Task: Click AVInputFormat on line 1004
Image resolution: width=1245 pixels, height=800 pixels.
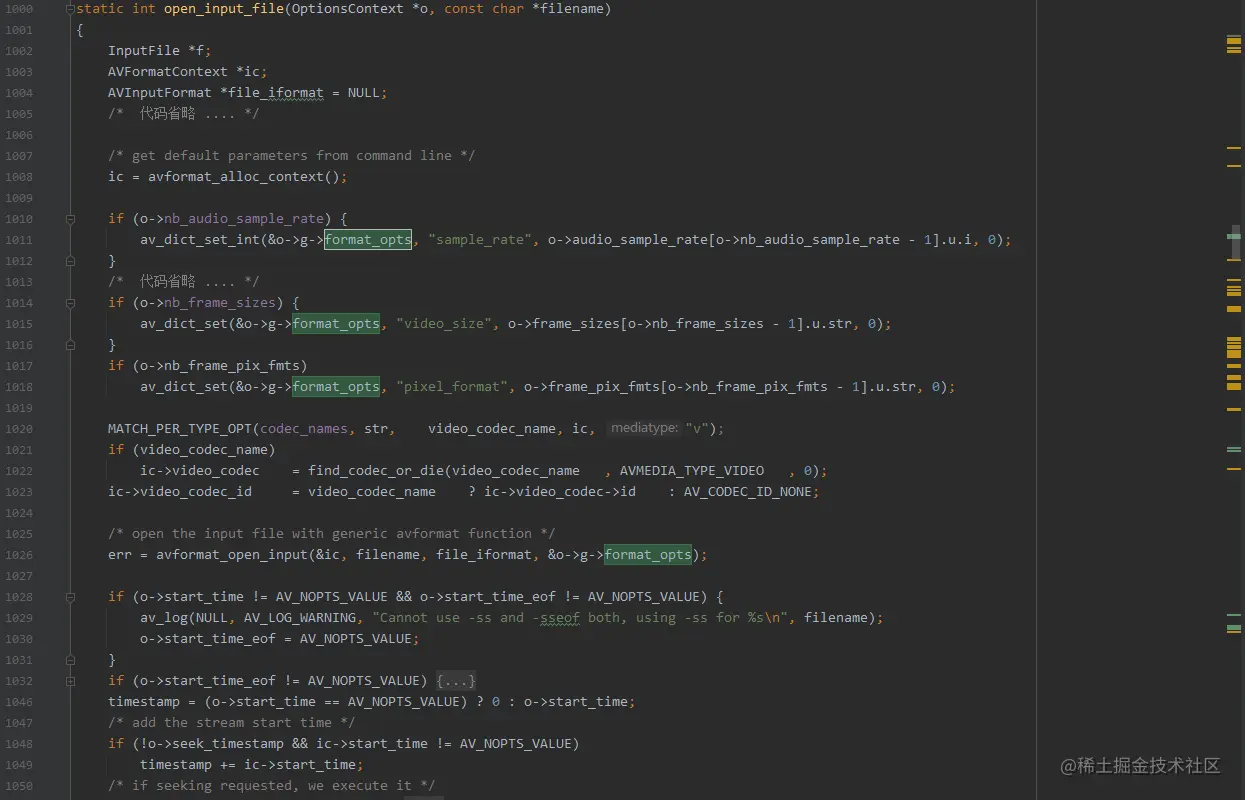Action: pos(160,93)
